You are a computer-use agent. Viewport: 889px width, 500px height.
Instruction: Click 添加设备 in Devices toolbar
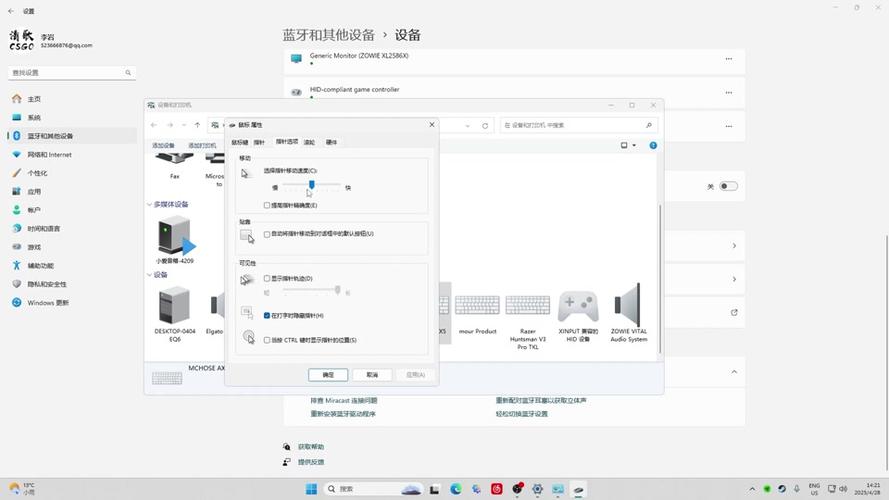[163, 146]
